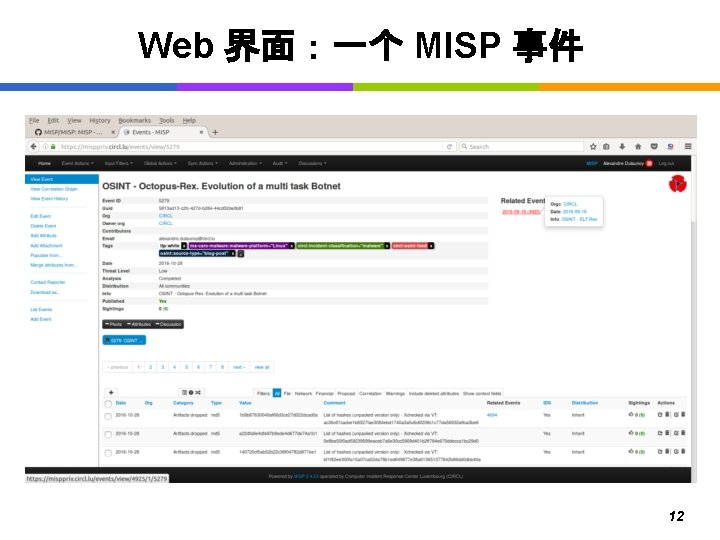Check the first md5 attribute row checkbox

pos(108,416)
